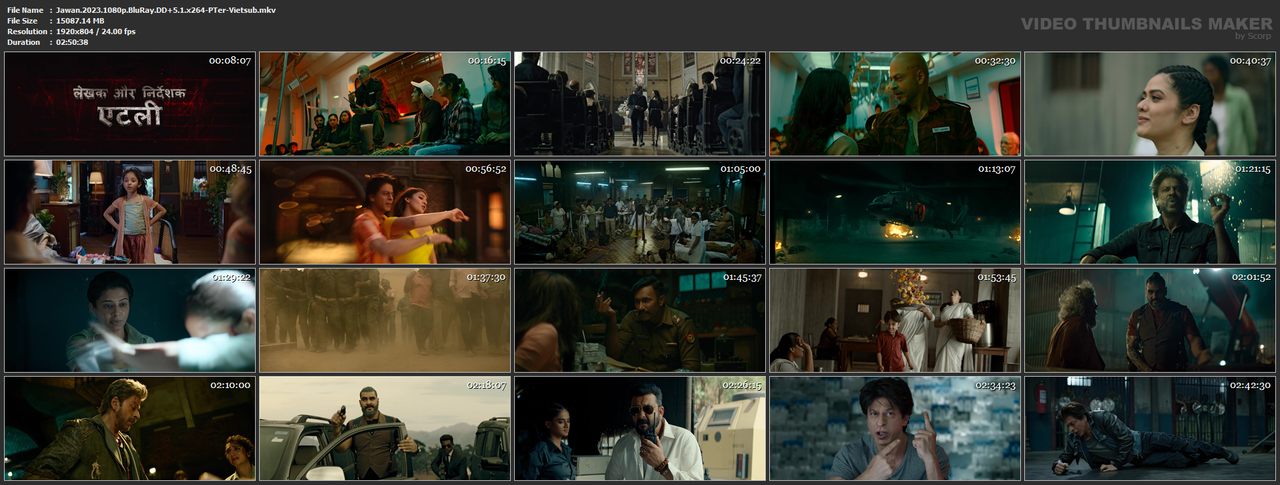Click the resolution value 1920x804 / 24.00 fps
This screenshot has width=1280, height=485.
click(96, 31)
